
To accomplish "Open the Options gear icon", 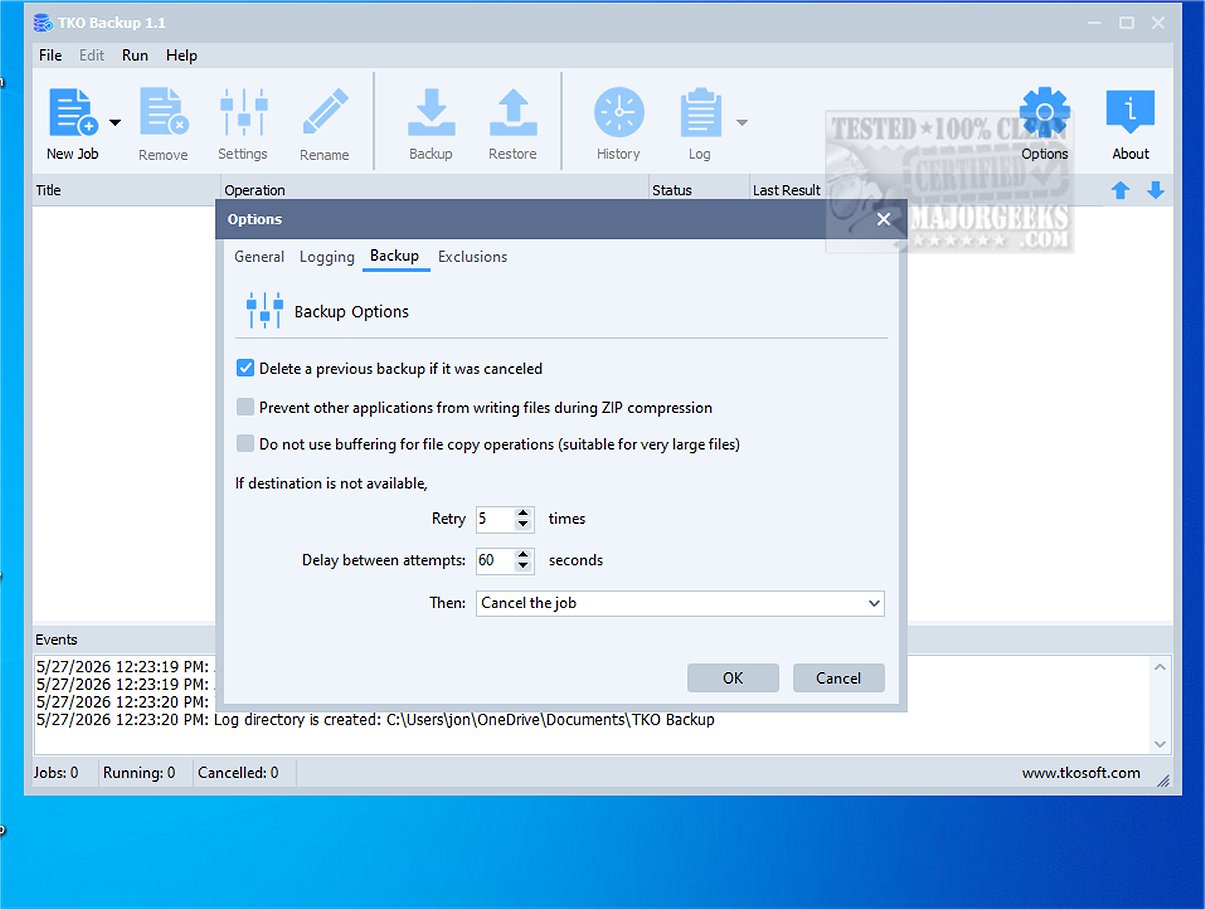I will 1045,112.
